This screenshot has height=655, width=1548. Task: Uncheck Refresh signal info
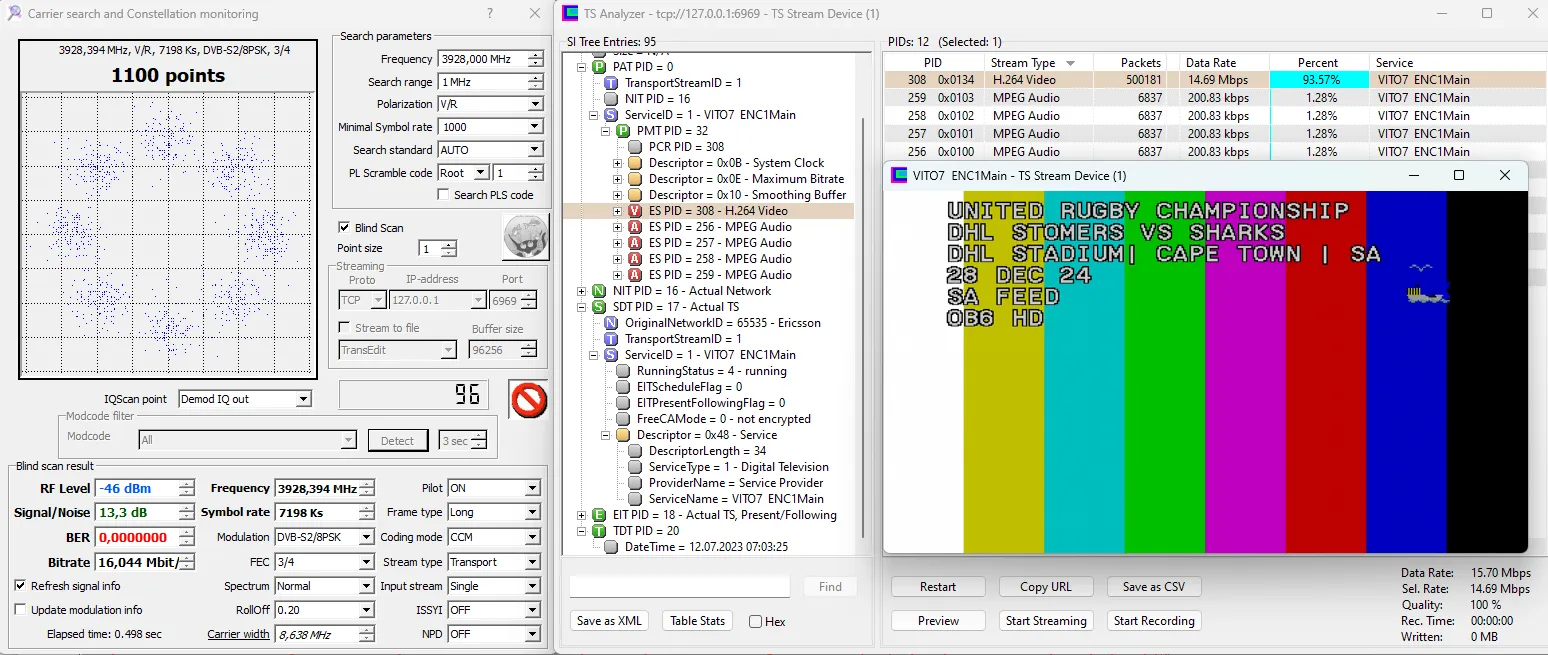click(21, 586)
